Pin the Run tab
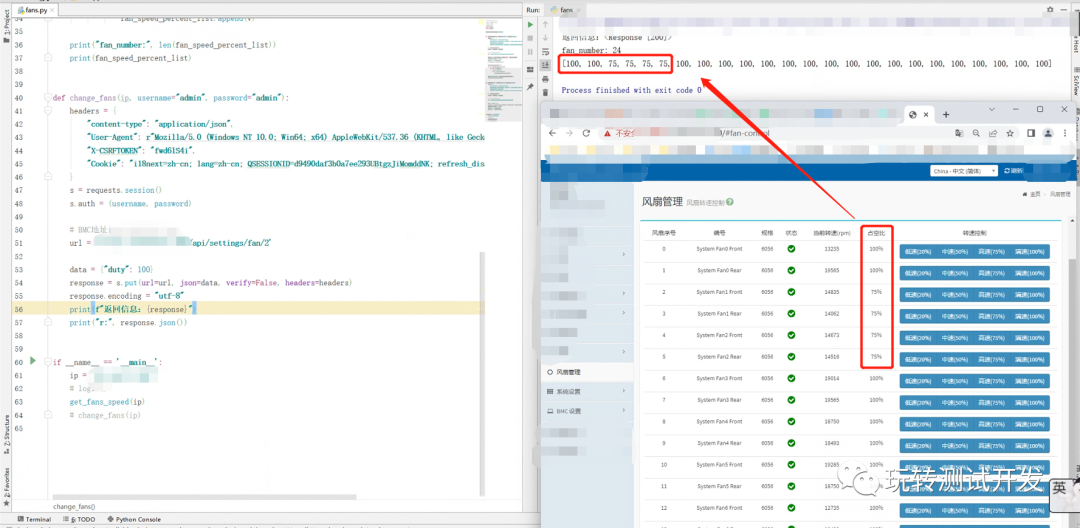 (x=530, y=87)
